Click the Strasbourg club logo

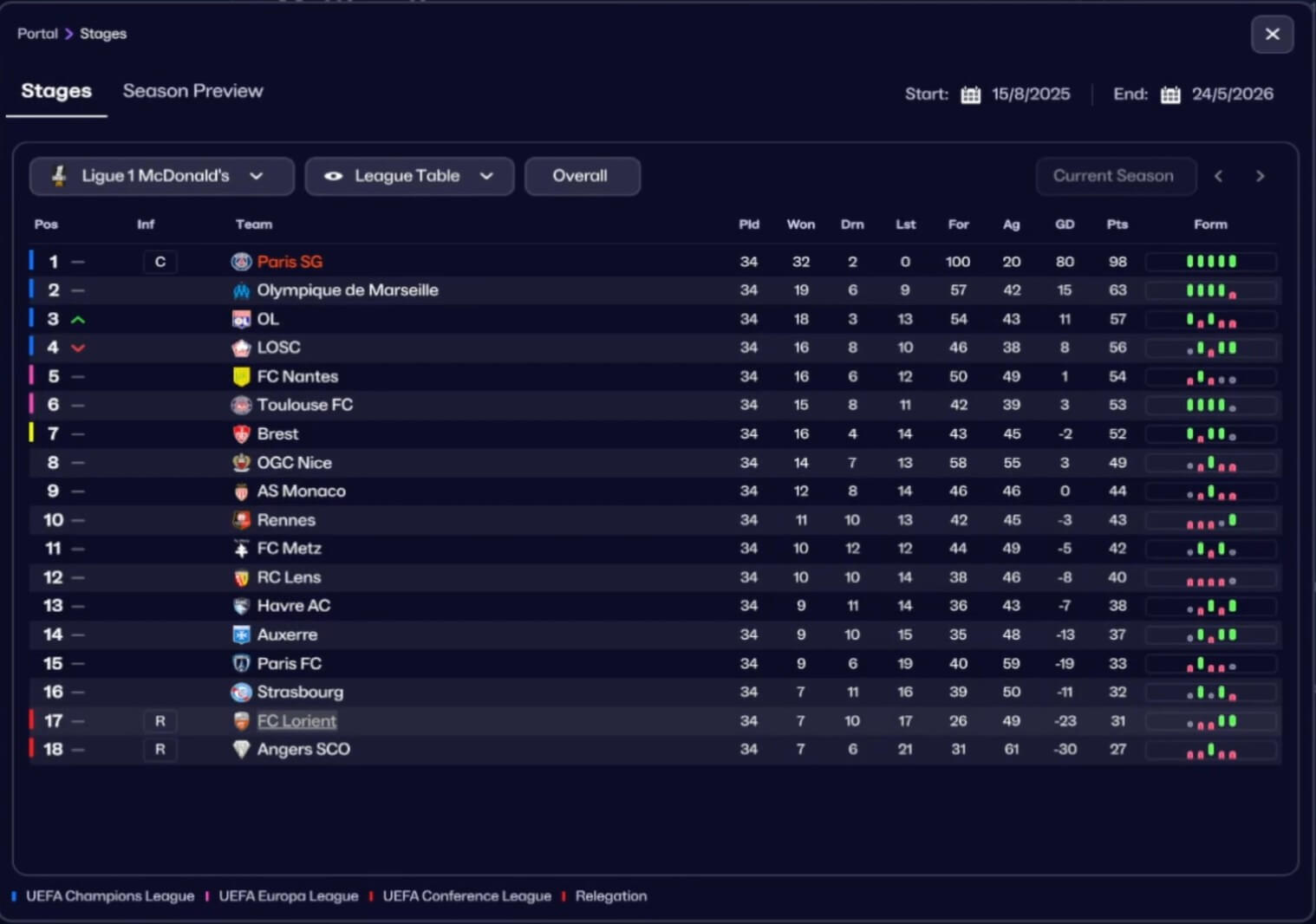[x=241, y=692]
